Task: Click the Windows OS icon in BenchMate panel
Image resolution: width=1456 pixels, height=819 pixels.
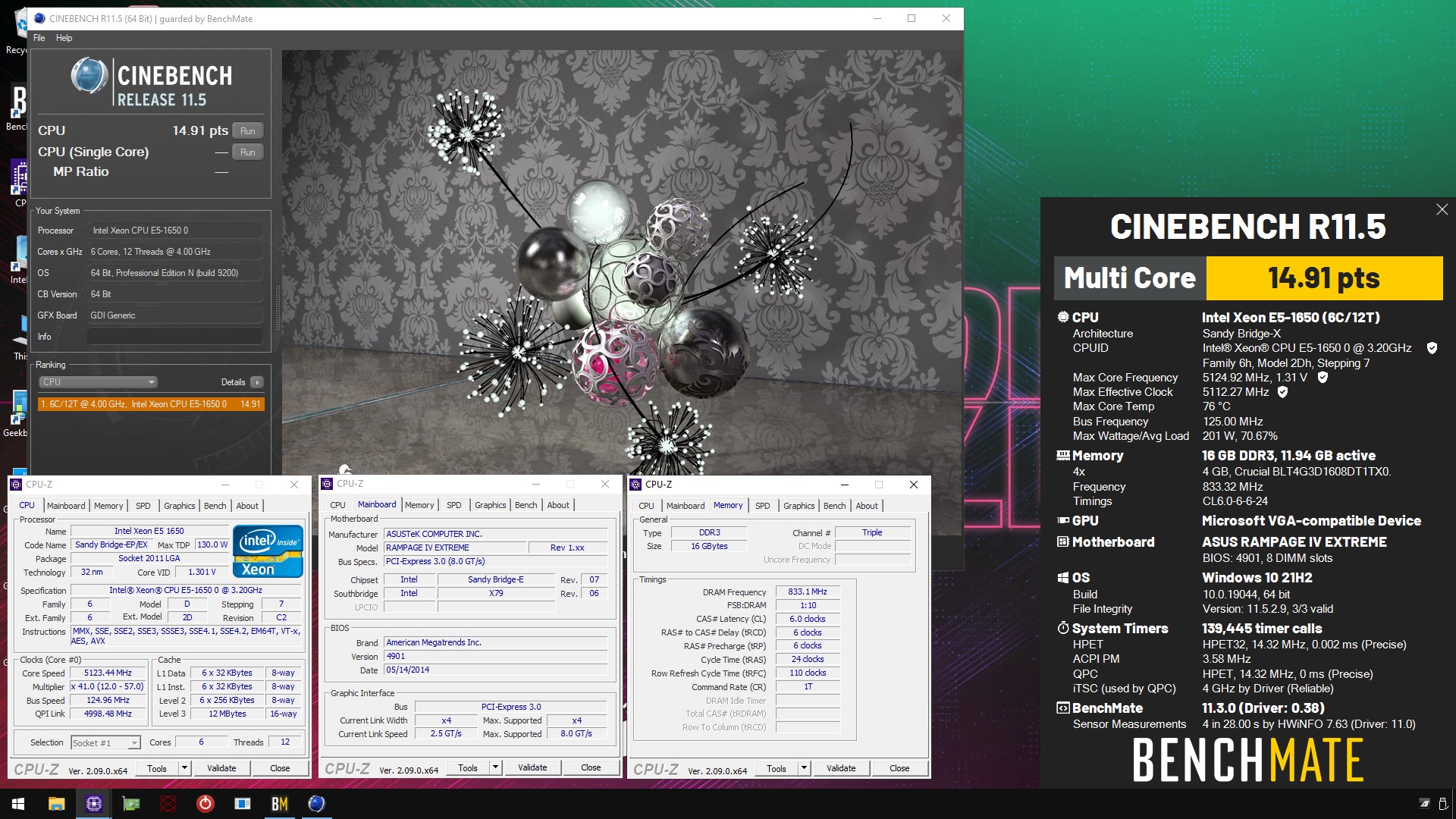Action: click(x=1063, y=578)
